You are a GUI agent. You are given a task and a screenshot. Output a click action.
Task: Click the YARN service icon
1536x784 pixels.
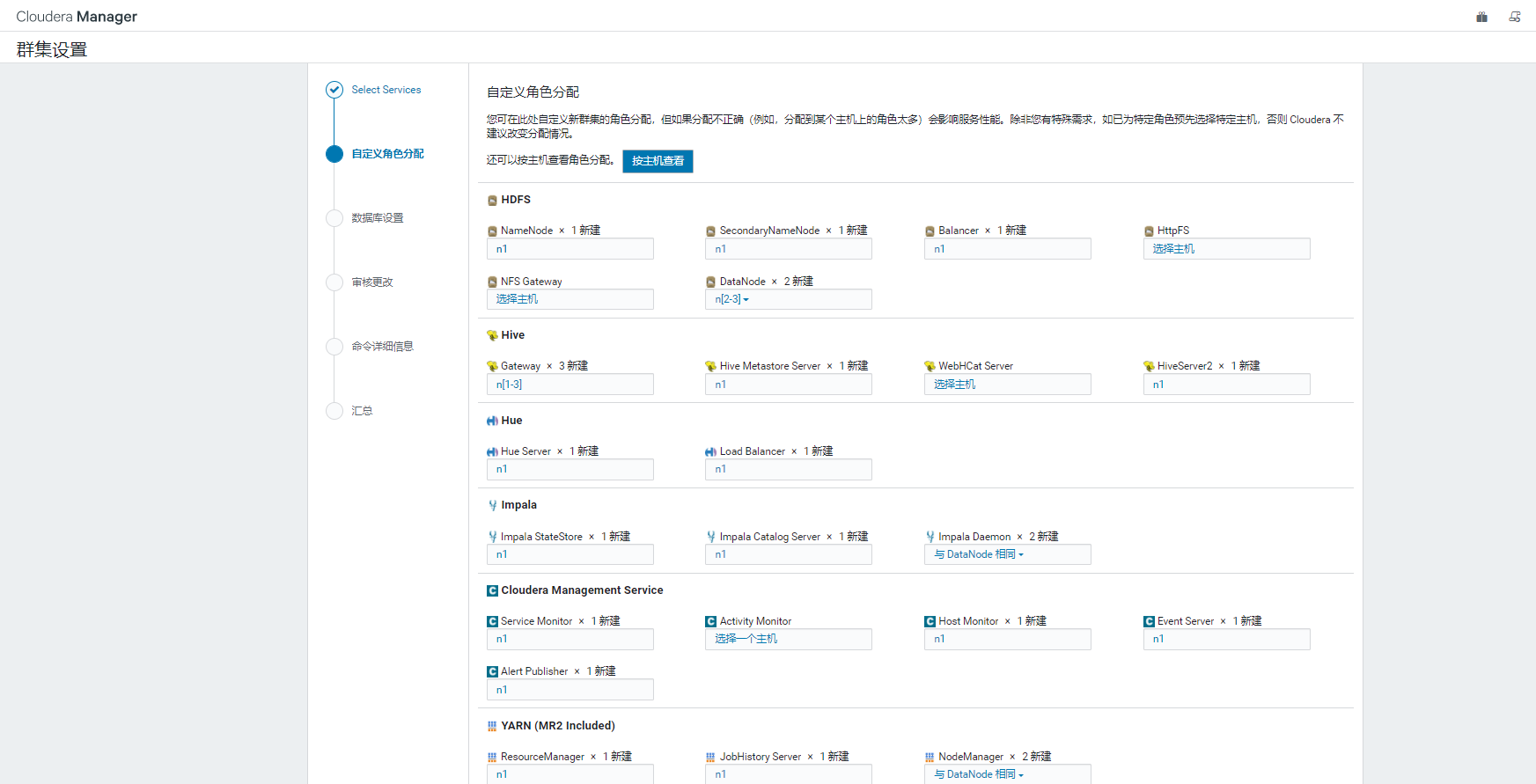tap(492, 726)
